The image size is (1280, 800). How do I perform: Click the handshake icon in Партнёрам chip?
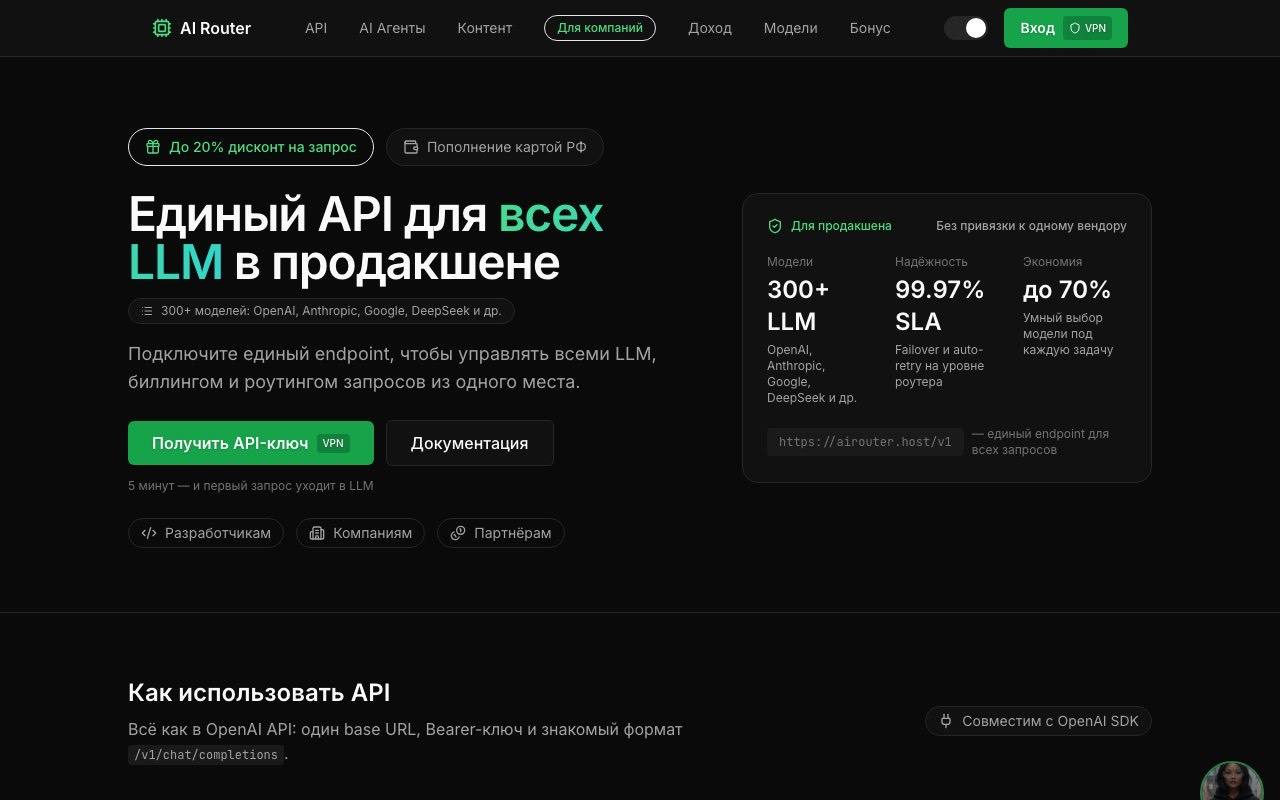458,533
